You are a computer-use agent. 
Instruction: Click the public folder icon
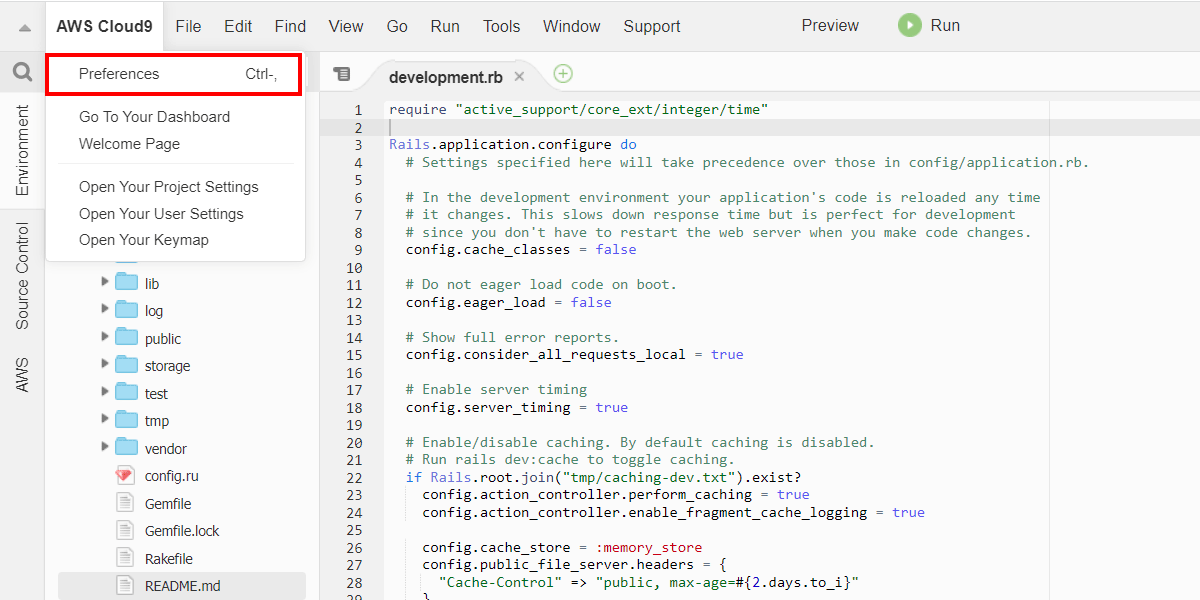coord(126,338)
